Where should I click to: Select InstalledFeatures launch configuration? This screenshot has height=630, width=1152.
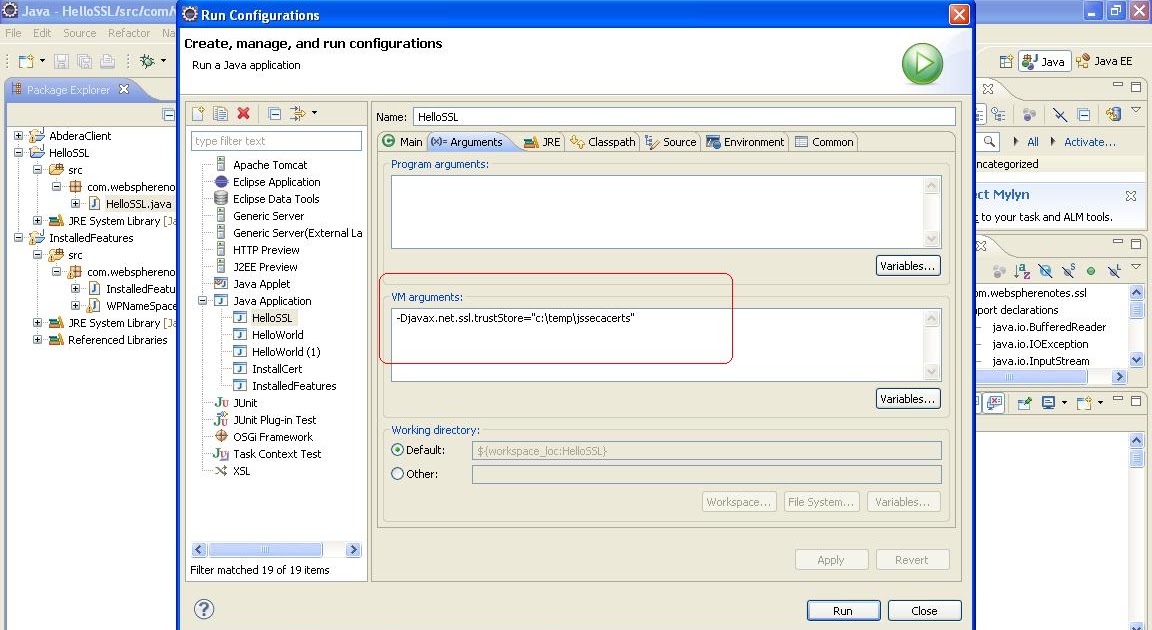pyautogui.click(x=294, y=386)
